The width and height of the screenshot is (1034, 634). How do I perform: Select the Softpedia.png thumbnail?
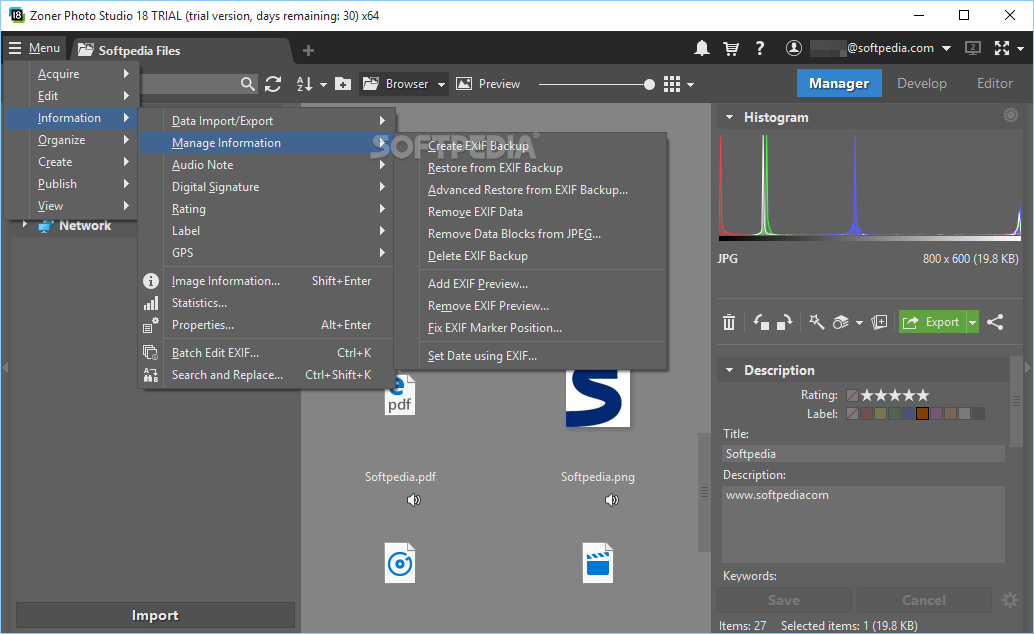coord(597,398)
